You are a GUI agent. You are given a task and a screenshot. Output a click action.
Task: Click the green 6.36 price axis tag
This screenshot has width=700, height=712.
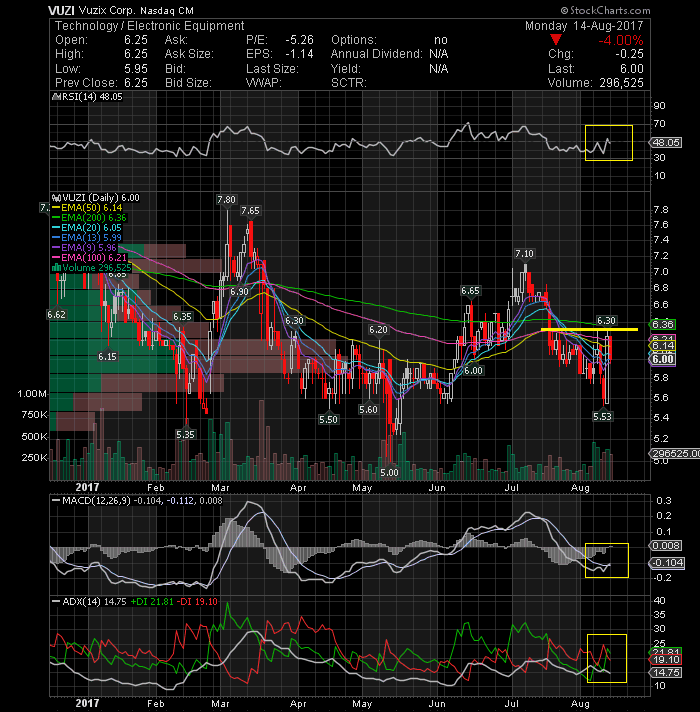663,325
